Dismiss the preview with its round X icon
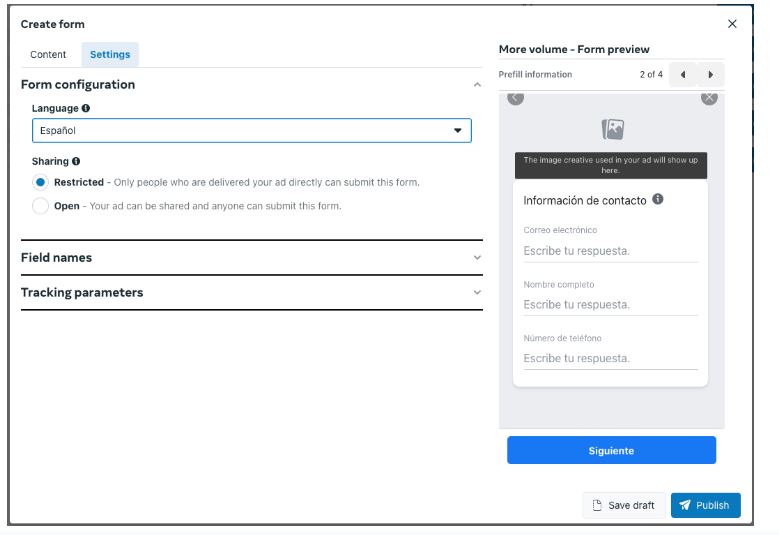 pyautogui.click(x=709, y=98)
